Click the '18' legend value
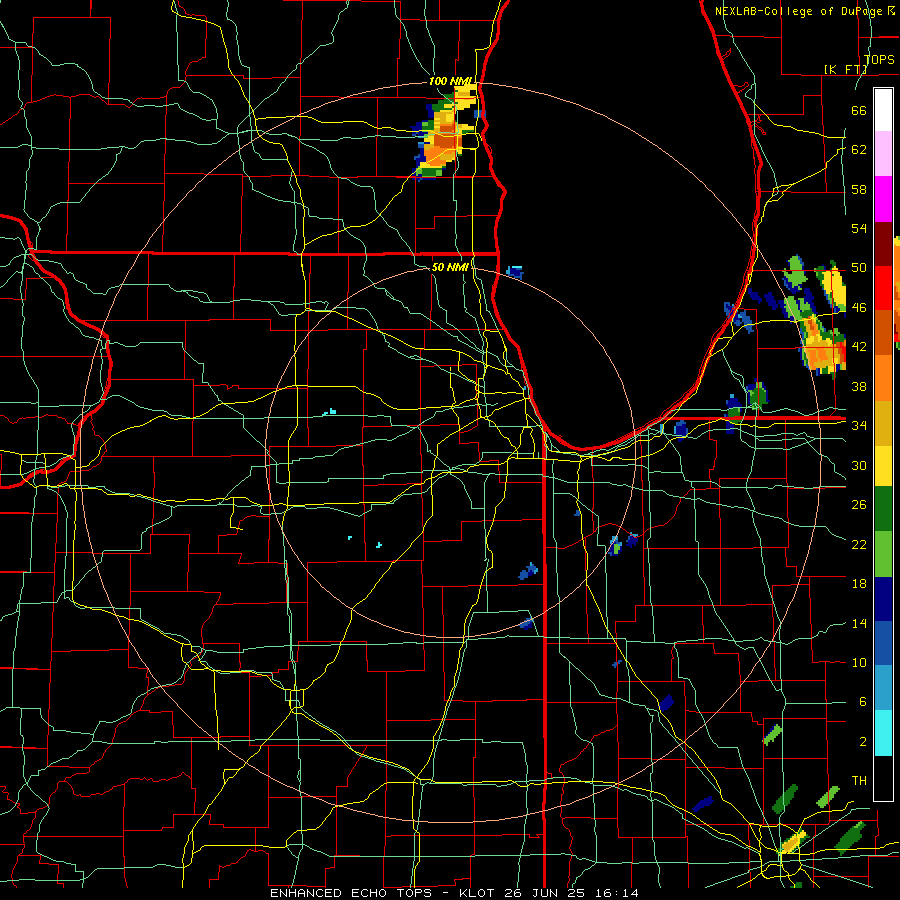The width and height of the screenshot is (900, 900). coord(859,584)
